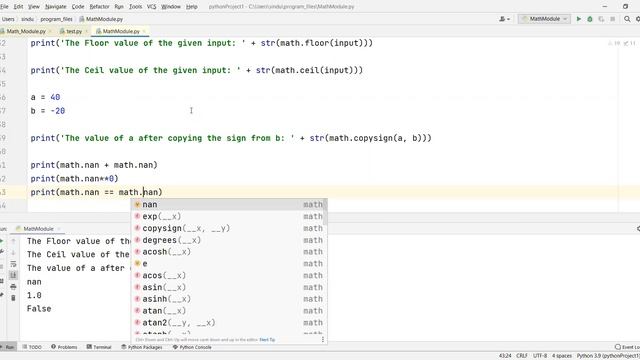Screen dimensions: 640x360
Task: Select nan completion suggestion
Action: (x=229, y=204)
